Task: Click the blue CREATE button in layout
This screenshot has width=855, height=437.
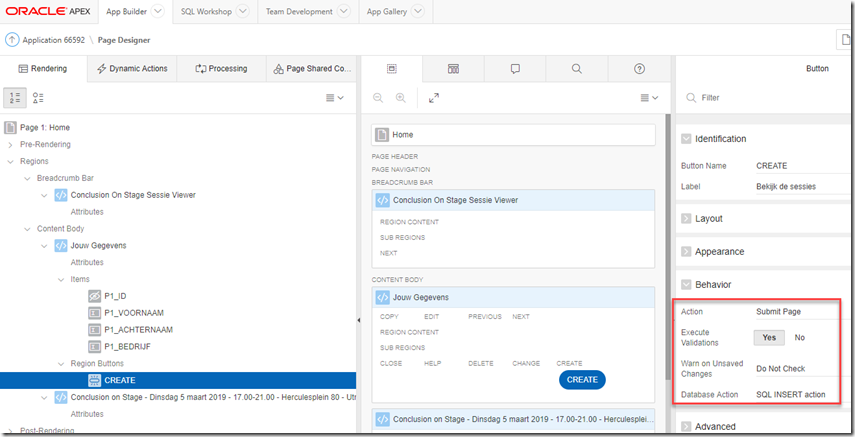Action: (582, 380)
